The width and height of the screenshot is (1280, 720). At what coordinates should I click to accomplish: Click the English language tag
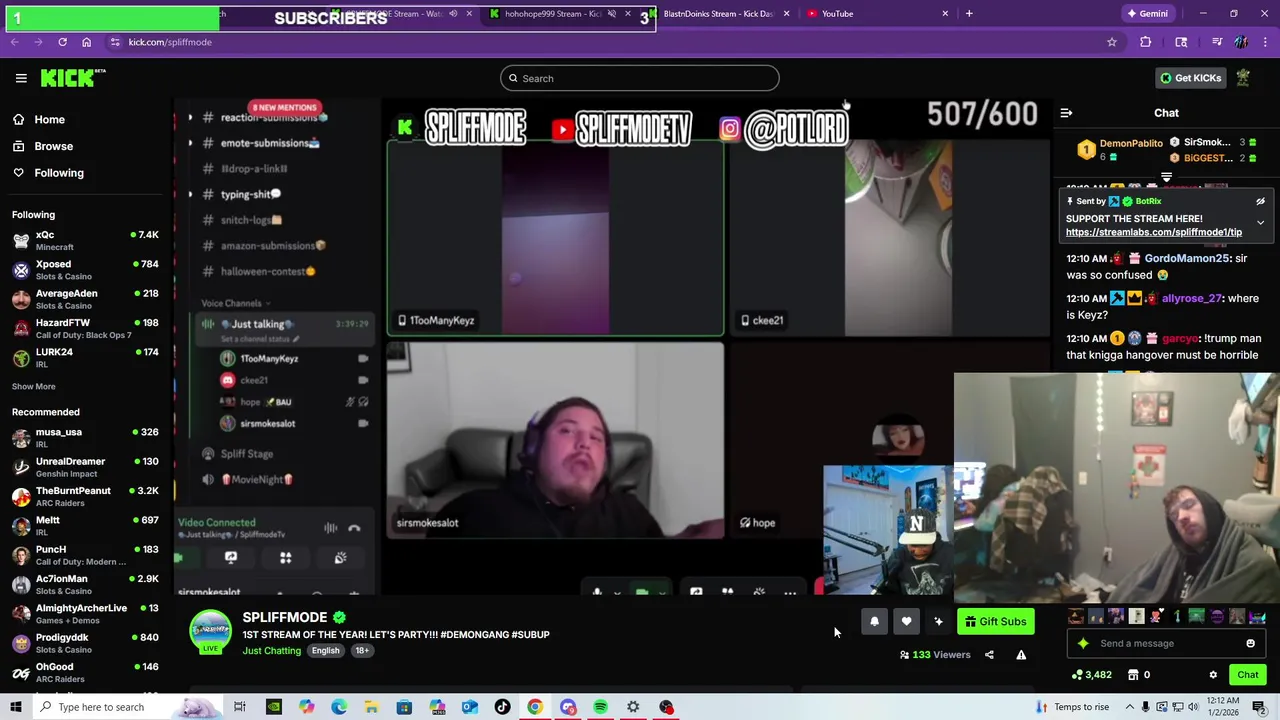(325, 651)
